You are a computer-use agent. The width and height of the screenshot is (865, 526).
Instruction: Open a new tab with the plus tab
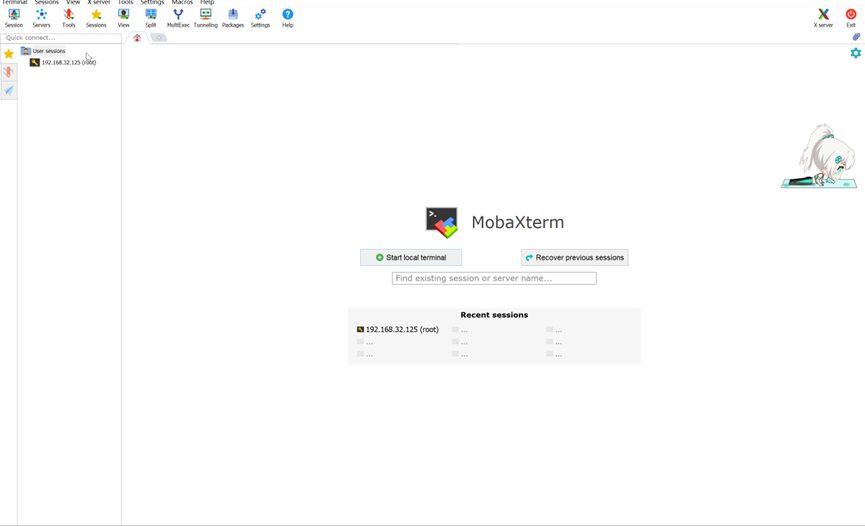coord(159,38)
